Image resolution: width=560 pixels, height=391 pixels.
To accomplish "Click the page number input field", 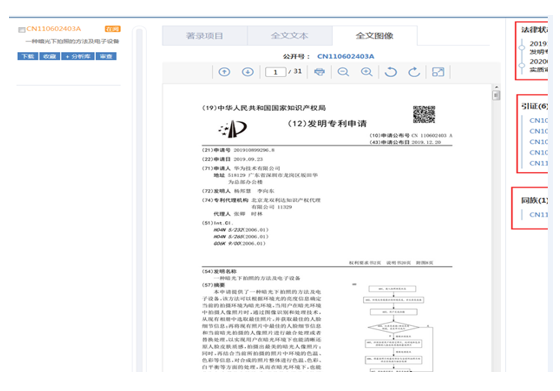I will 275,72.
